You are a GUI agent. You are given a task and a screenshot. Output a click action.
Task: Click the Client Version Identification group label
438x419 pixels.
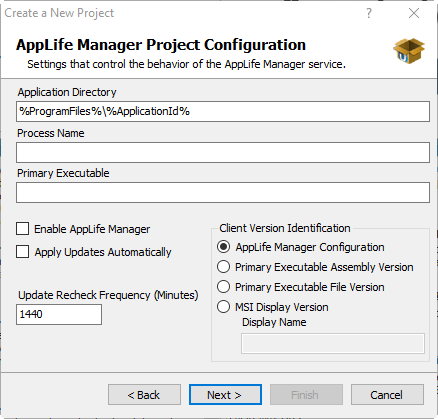coord(285,228)
